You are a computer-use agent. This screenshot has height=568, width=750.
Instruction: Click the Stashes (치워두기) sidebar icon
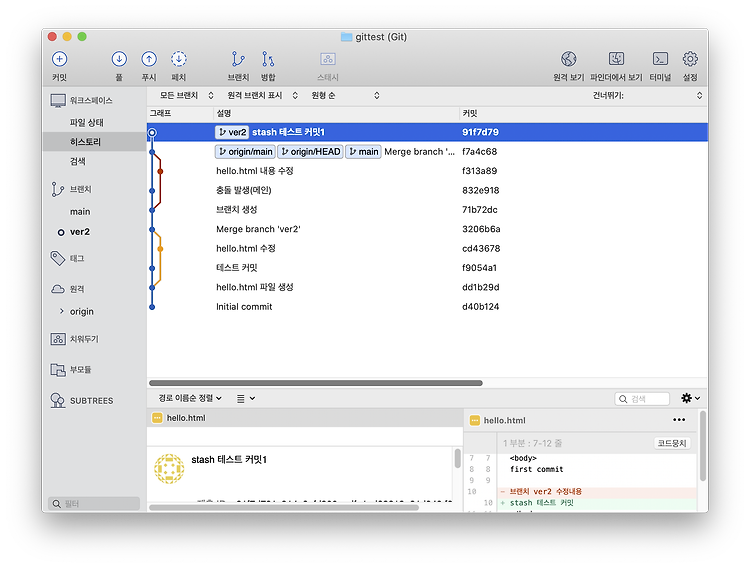point(58,339)
